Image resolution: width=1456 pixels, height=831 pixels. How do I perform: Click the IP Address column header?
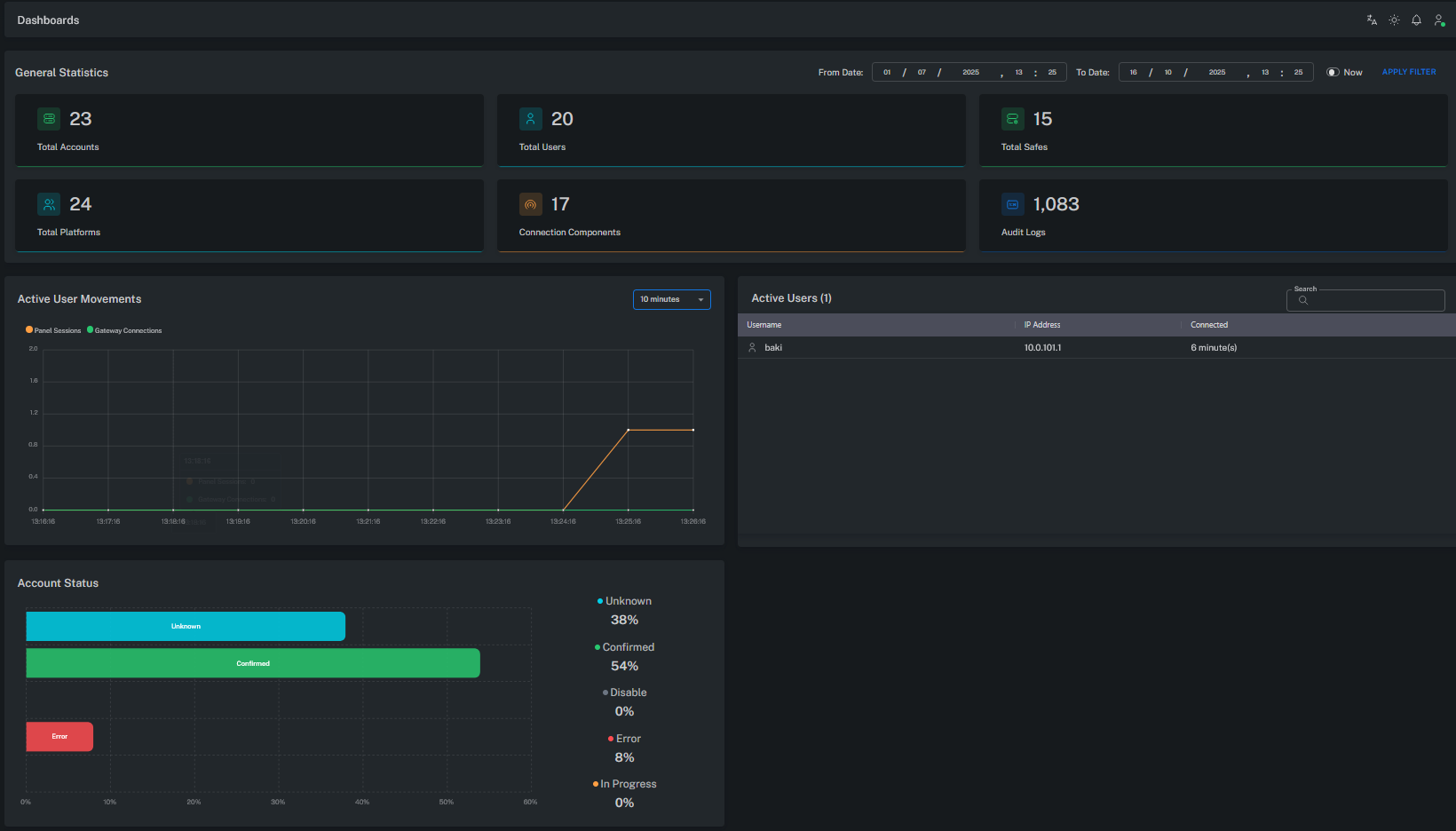[1042, 325]
